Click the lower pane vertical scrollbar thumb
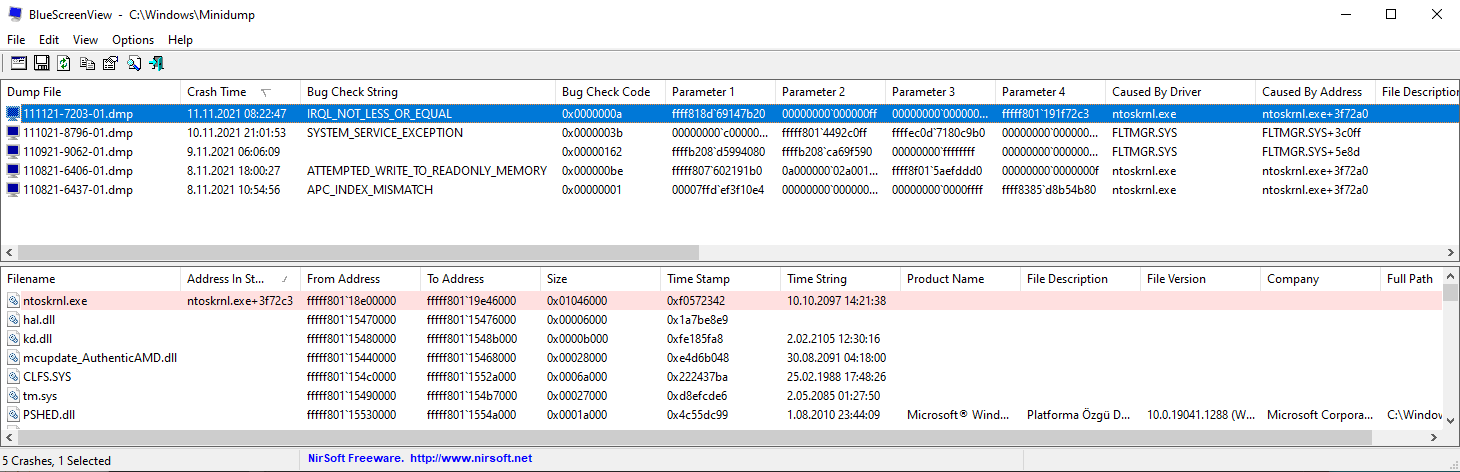 pyautogui.click(x=1450, y=292)
